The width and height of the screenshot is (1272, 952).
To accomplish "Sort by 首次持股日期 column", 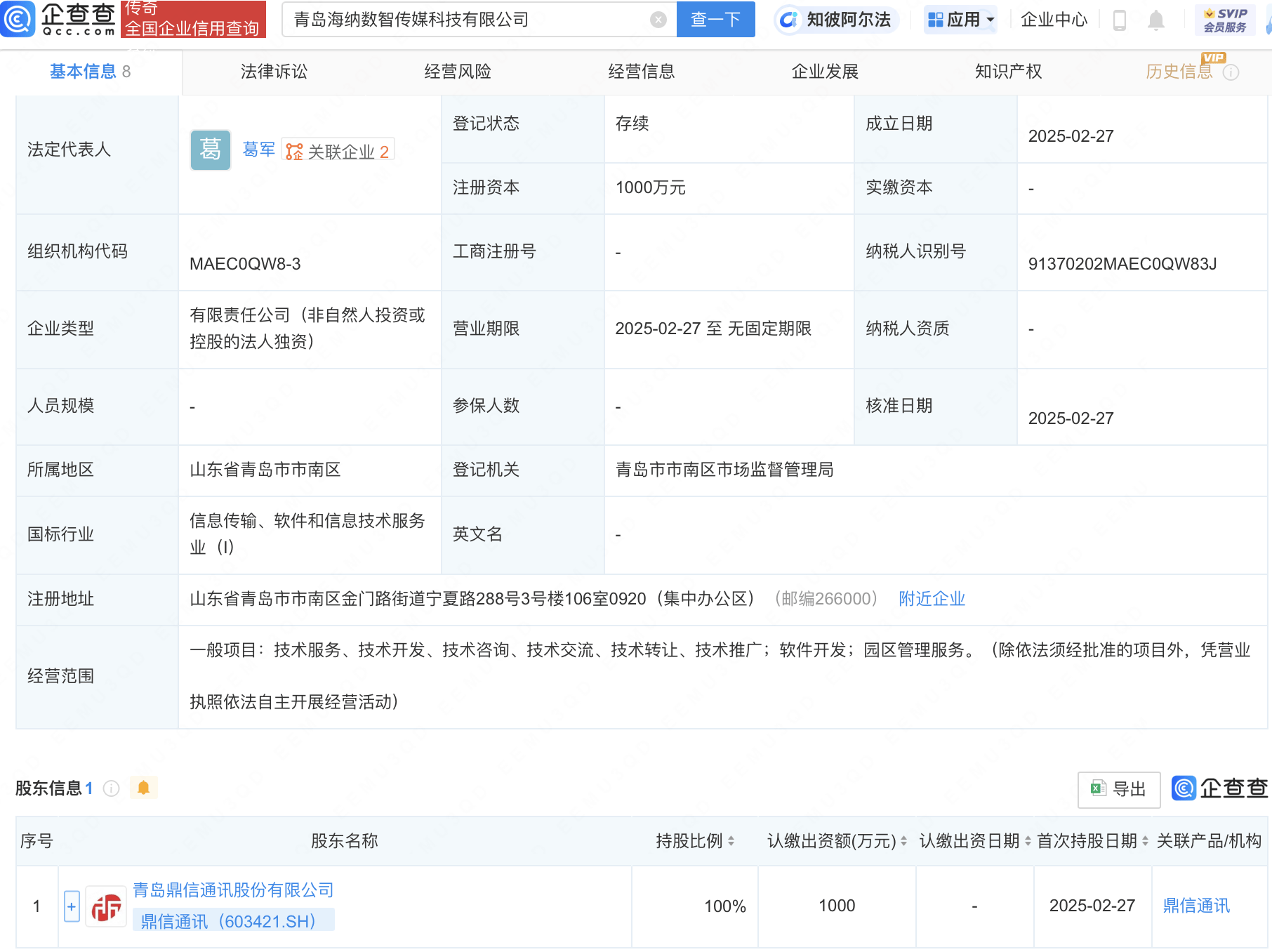I will [1145, 841].
